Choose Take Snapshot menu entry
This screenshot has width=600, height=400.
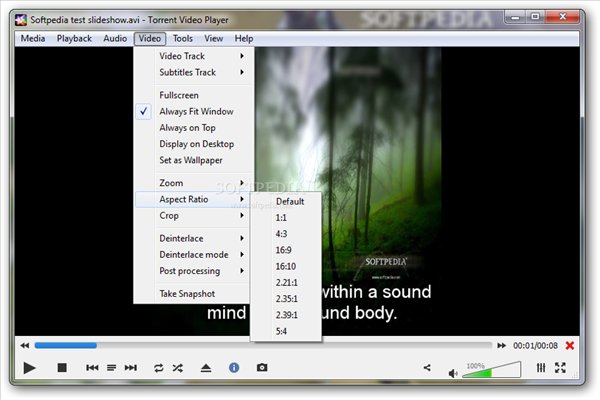193,294
